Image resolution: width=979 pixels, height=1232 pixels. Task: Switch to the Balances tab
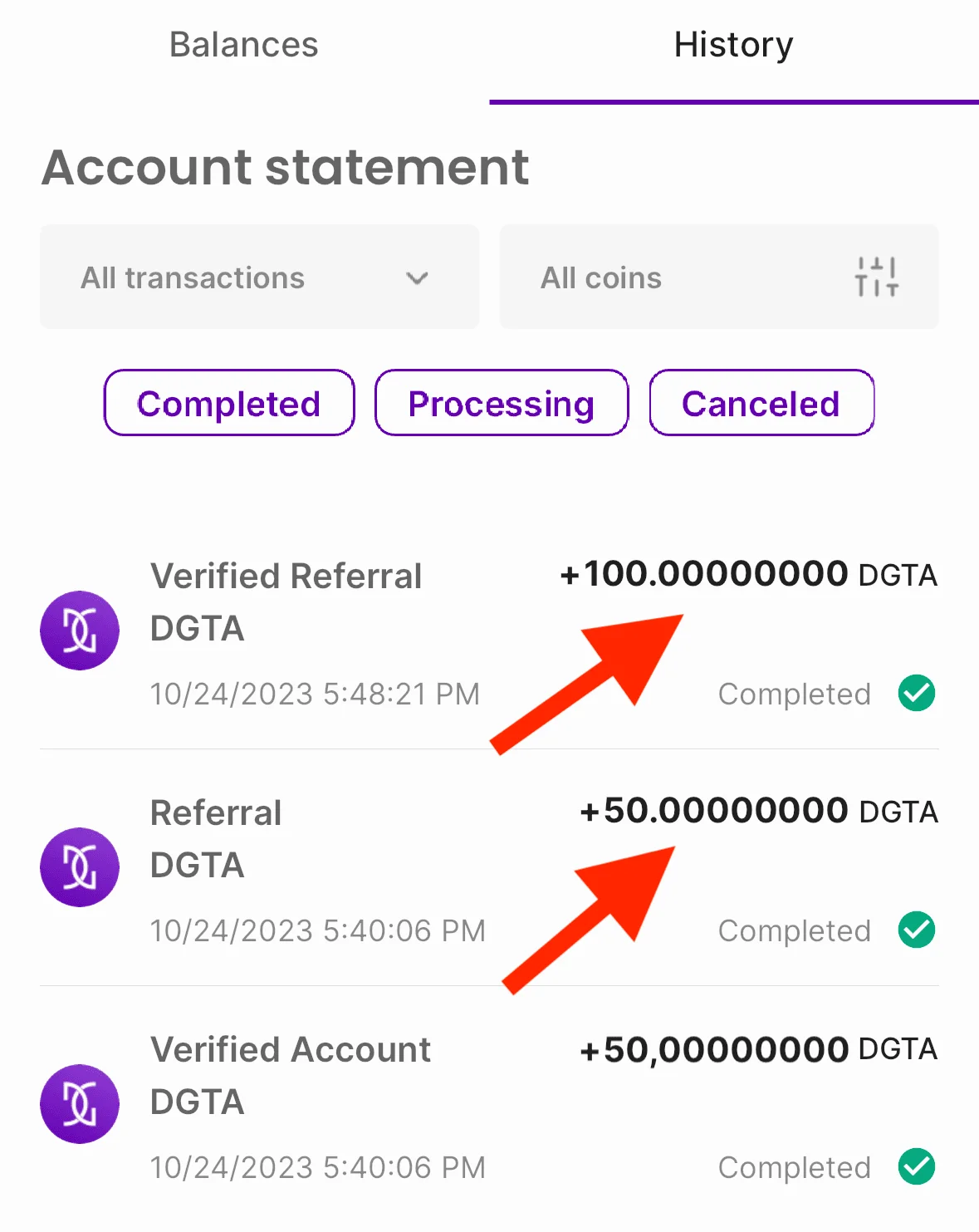pyautogui.click(x=244, y=45)
